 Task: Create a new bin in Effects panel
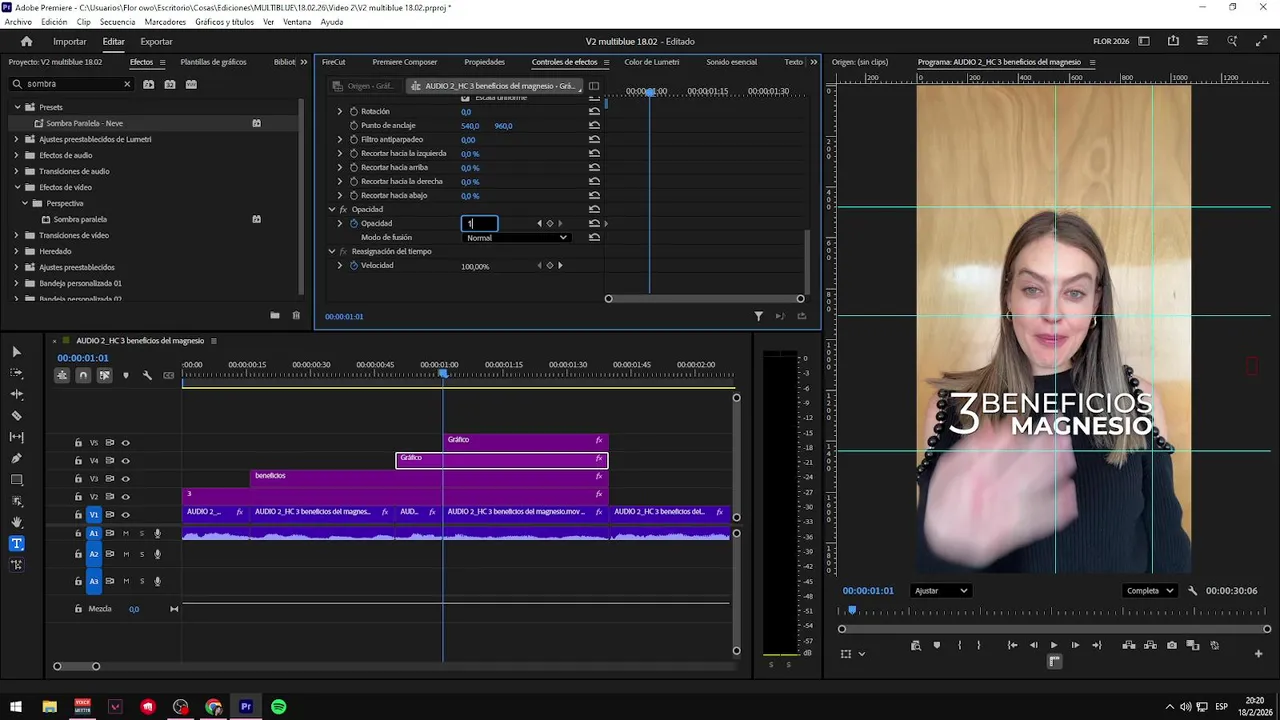tap(275, 316)
